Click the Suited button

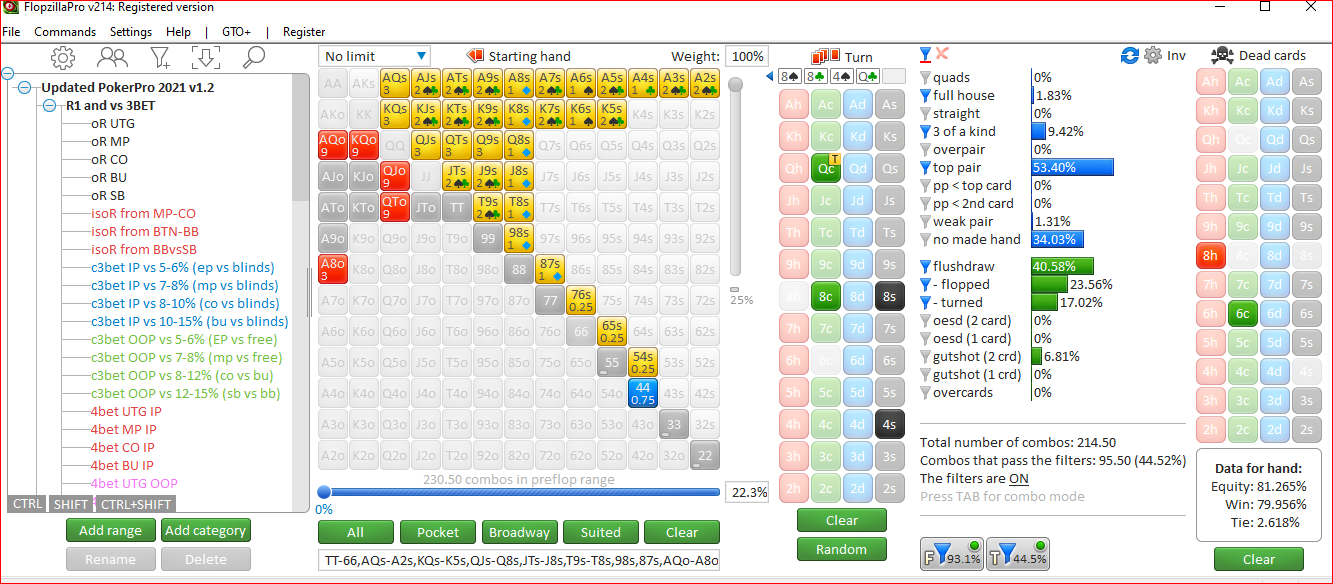tap(600, 533)
